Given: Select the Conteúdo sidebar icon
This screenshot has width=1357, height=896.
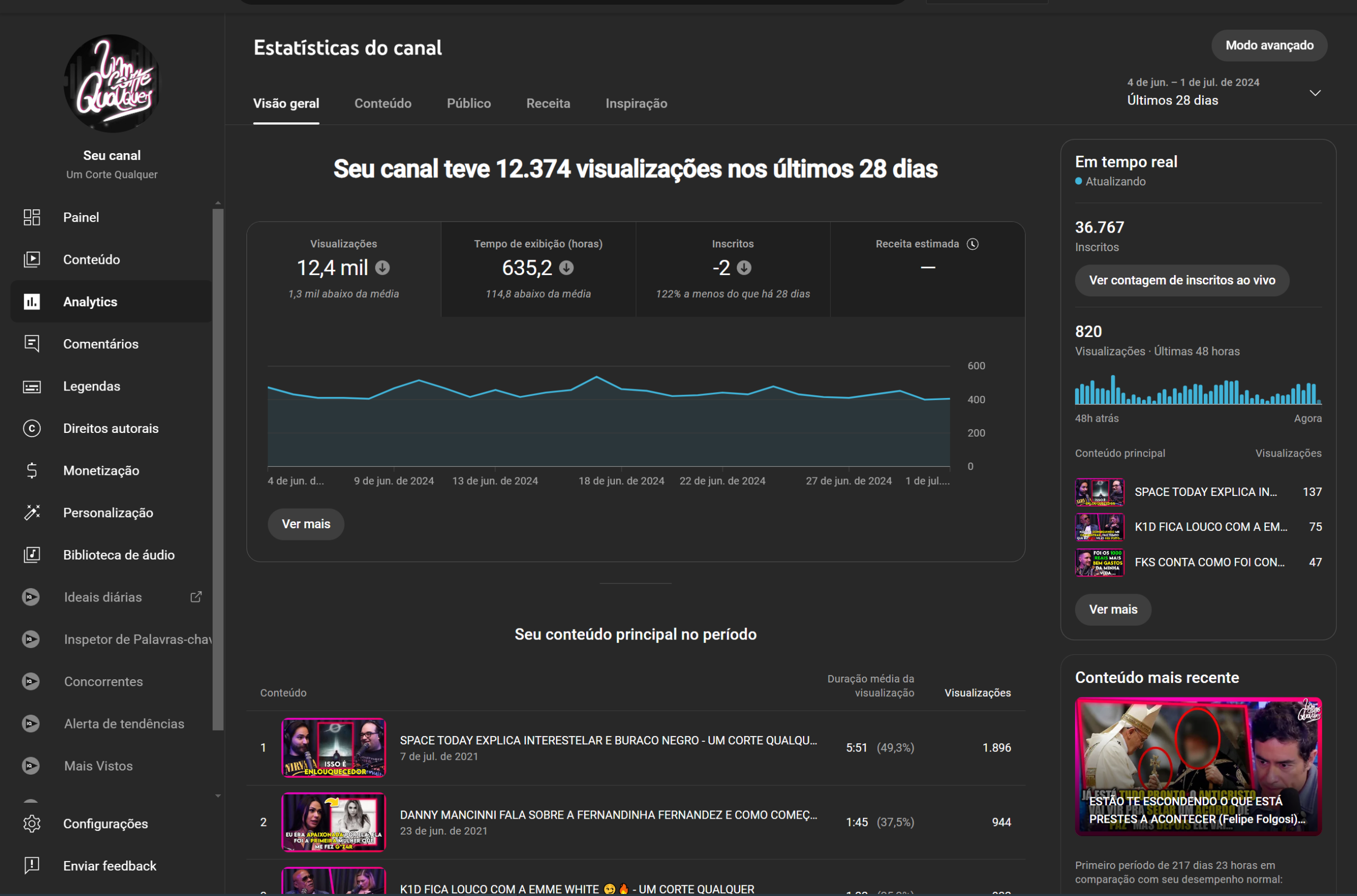Looking at the screenshot, I should (x=32, y=259).
